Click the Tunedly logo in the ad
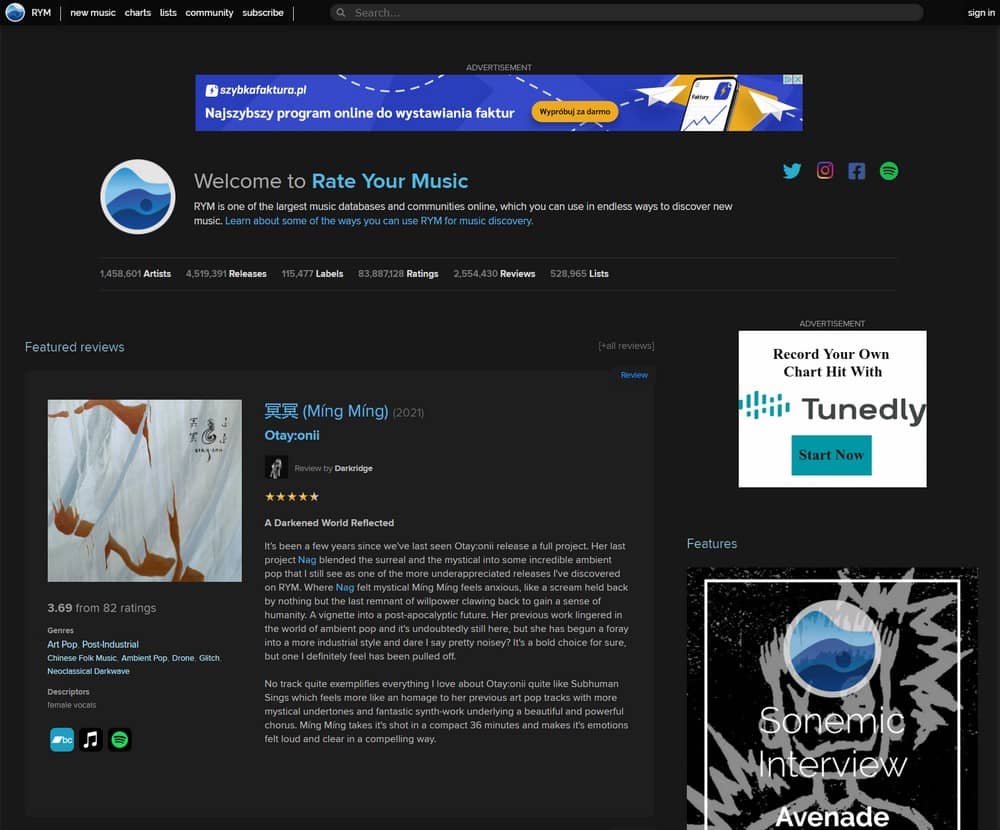This screenshot has width=1000, height=830. coord(832,408)
